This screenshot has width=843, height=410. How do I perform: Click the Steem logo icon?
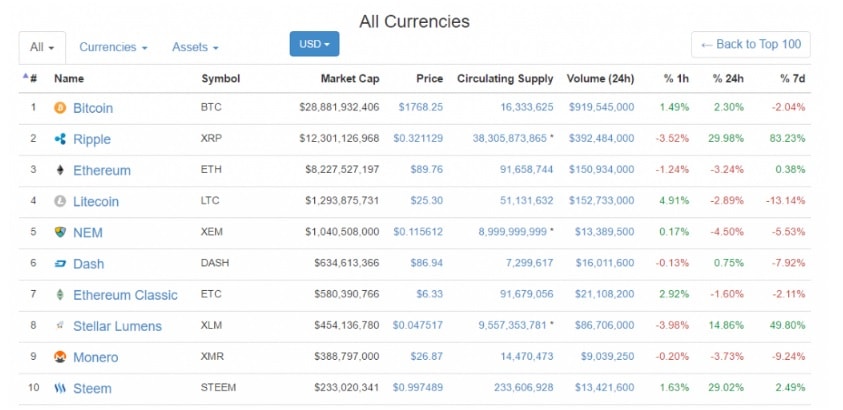(x=60, y=388)
